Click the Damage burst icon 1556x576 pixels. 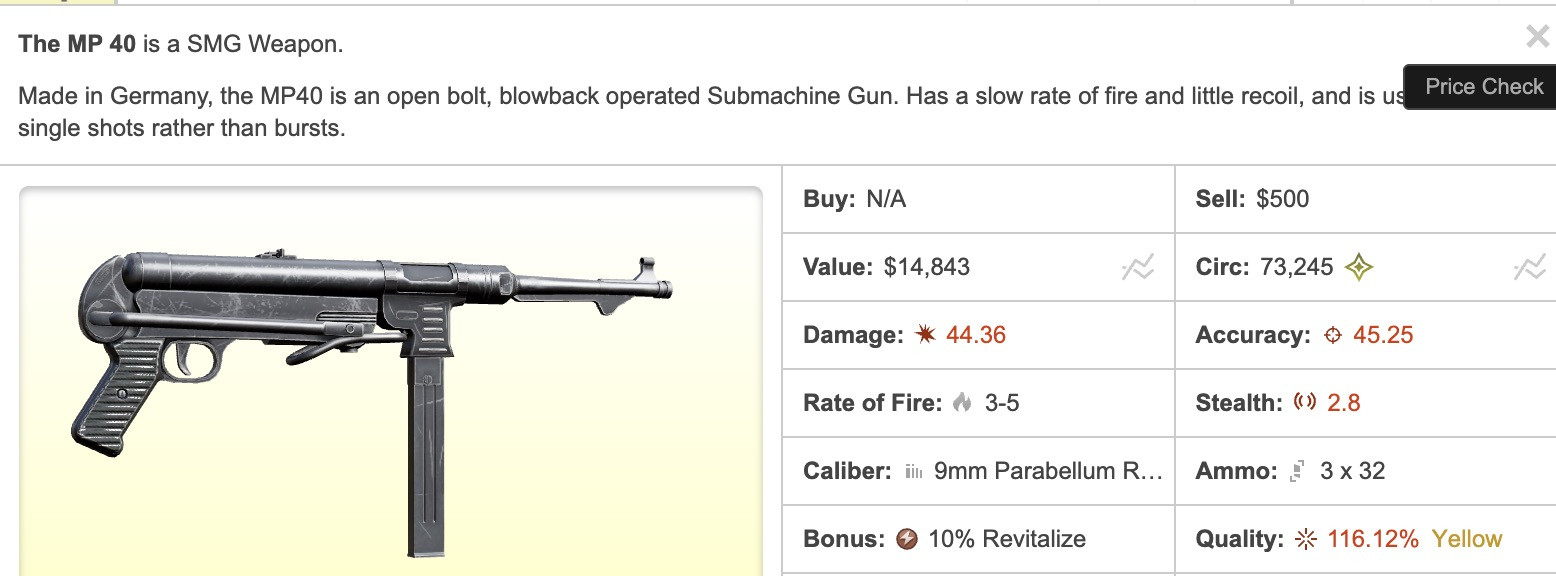click(925, 335)
